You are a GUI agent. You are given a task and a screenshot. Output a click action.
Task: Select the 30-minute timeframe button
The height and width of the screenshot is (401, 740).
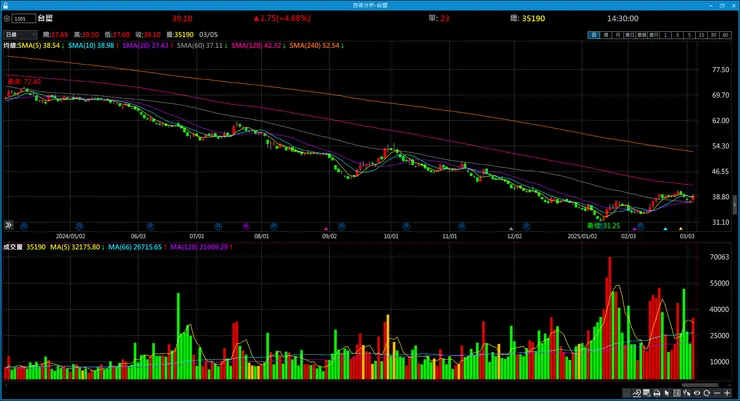tap(713, 35)
